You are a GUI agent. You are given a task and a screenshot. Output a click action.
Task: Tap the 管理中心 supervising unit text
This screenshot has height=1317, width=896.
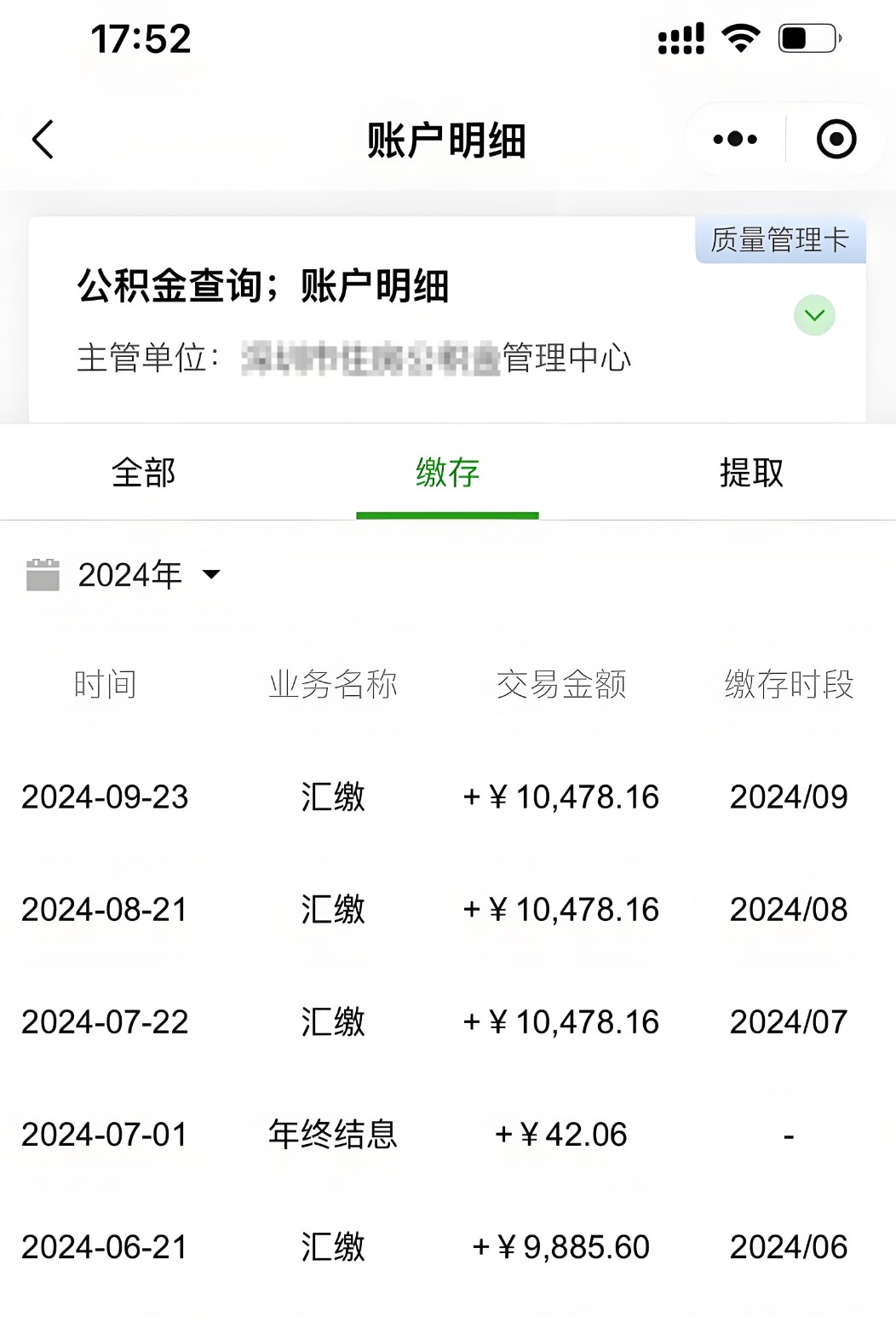point(566,358)
